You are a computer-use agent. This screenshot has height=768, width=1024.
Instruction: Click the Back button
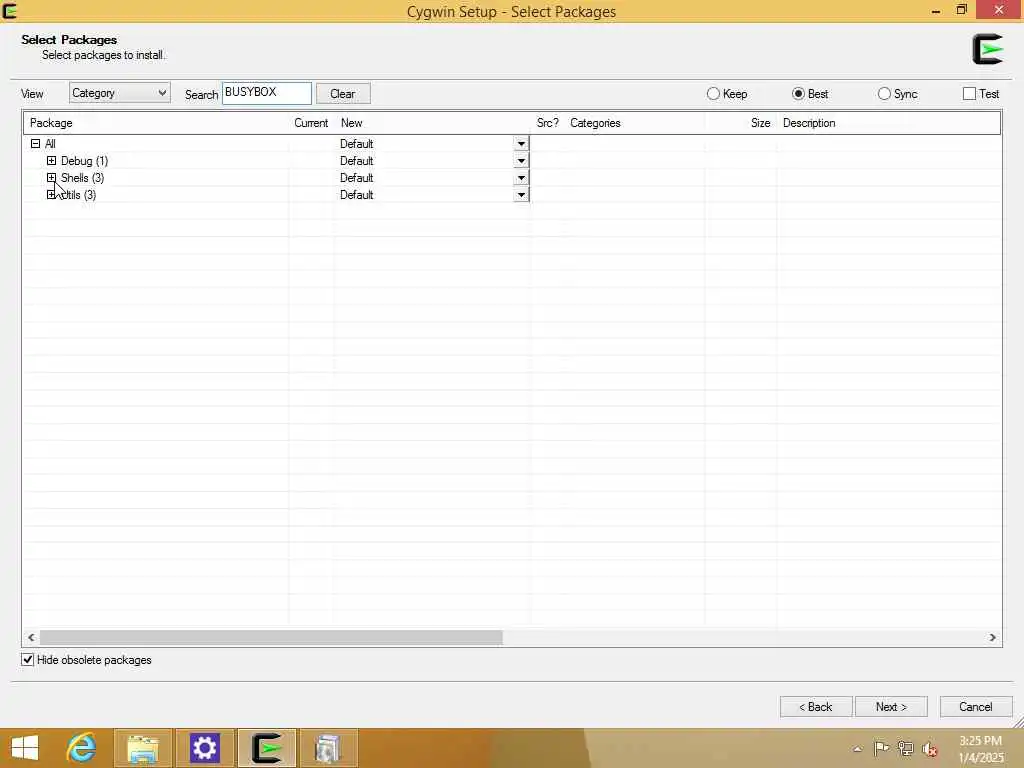coord(816,707)
